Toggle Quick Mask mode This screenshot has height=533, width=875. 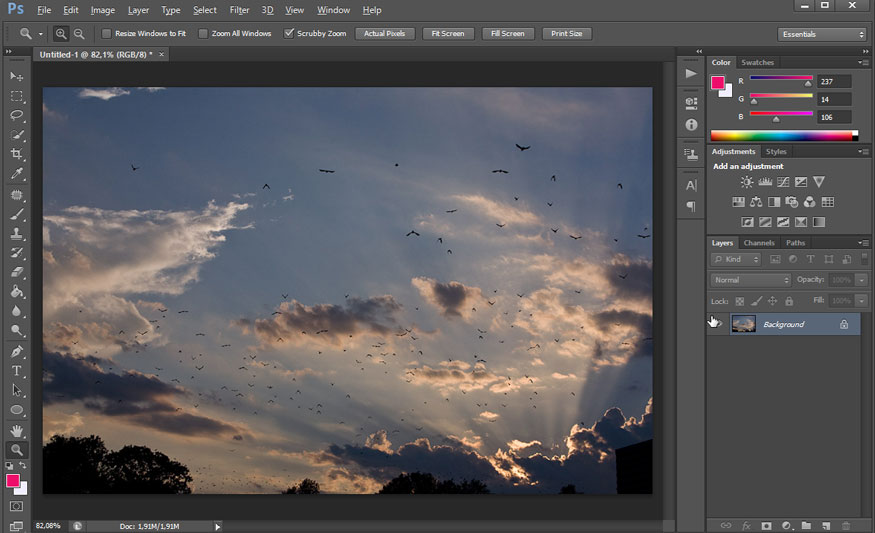(x=16, y=506)
